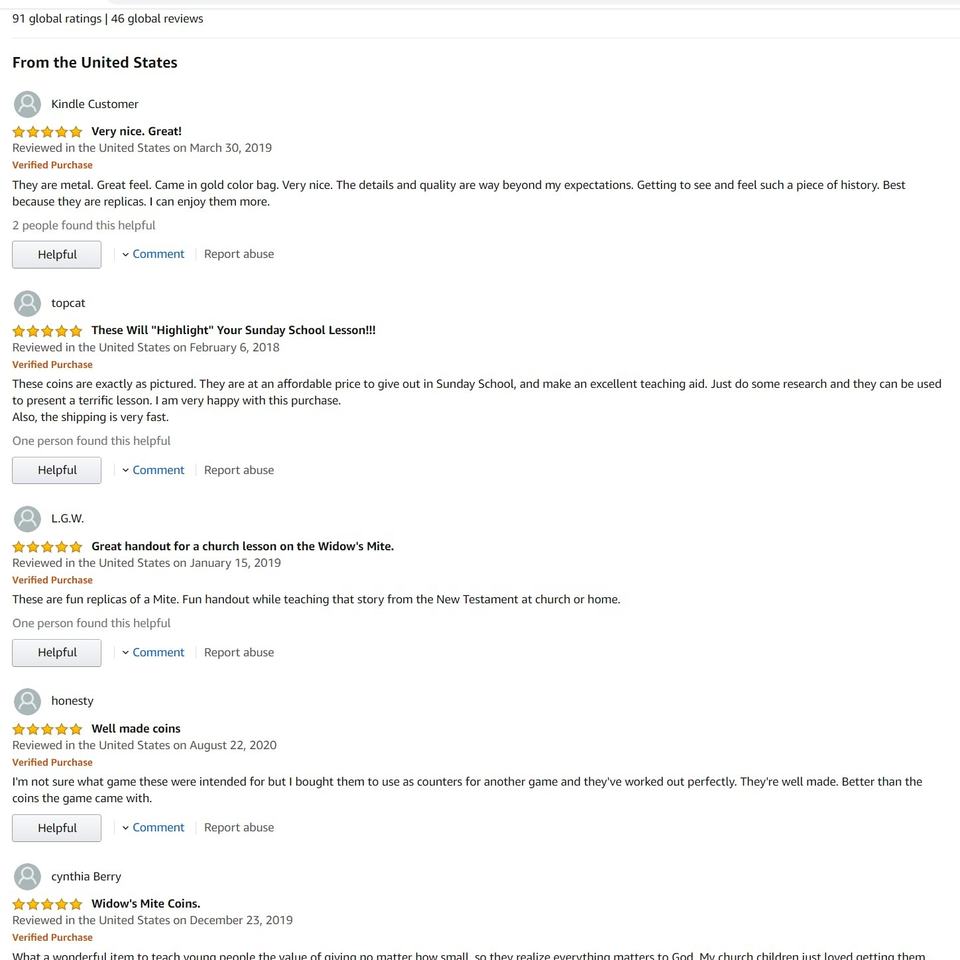Click star rating on "Well made coins" review

coord(47,729)
